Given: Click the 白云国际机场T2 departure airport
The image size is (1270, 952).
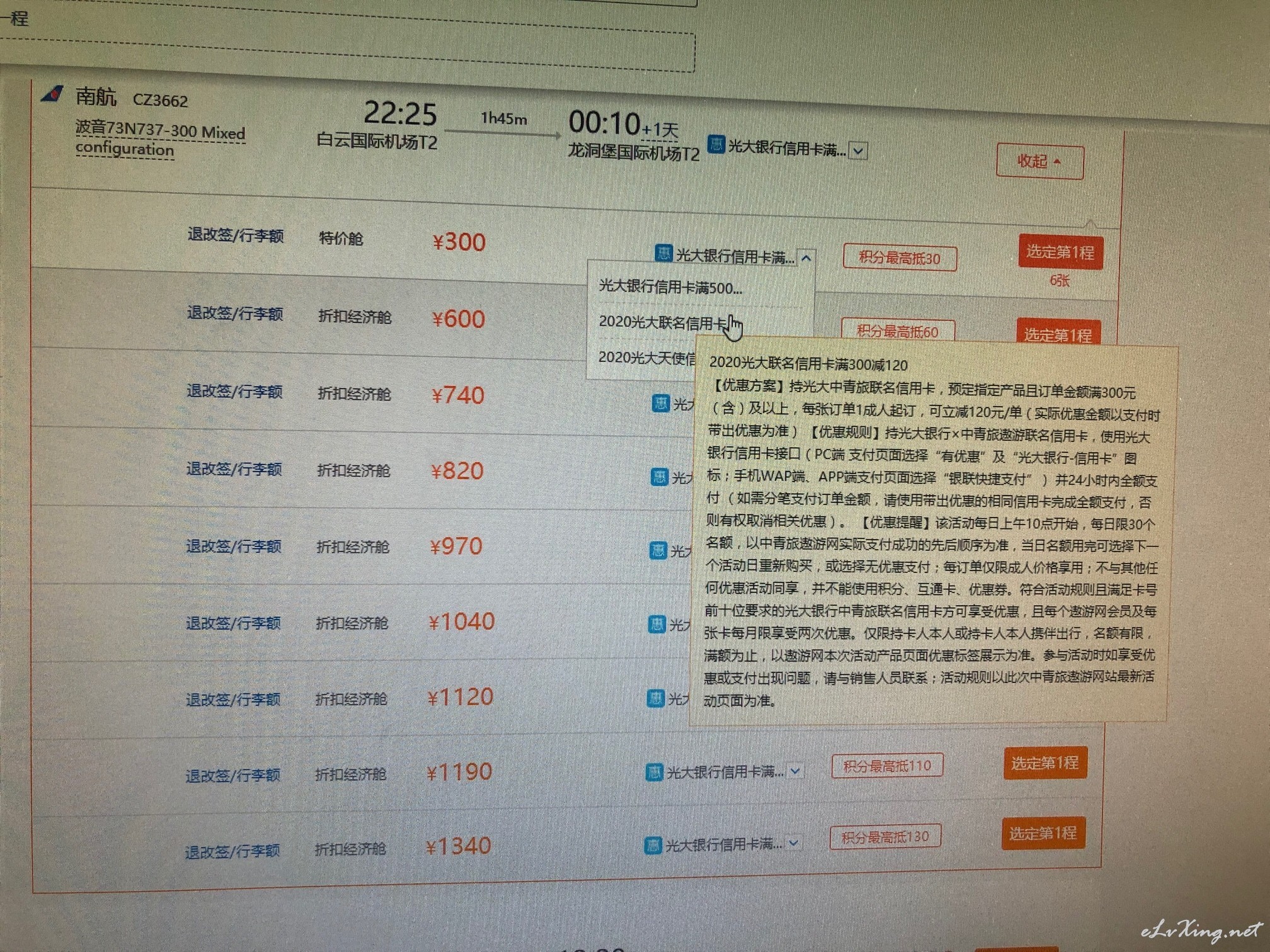Looking at the screenshot, I should tap(377, 141).
